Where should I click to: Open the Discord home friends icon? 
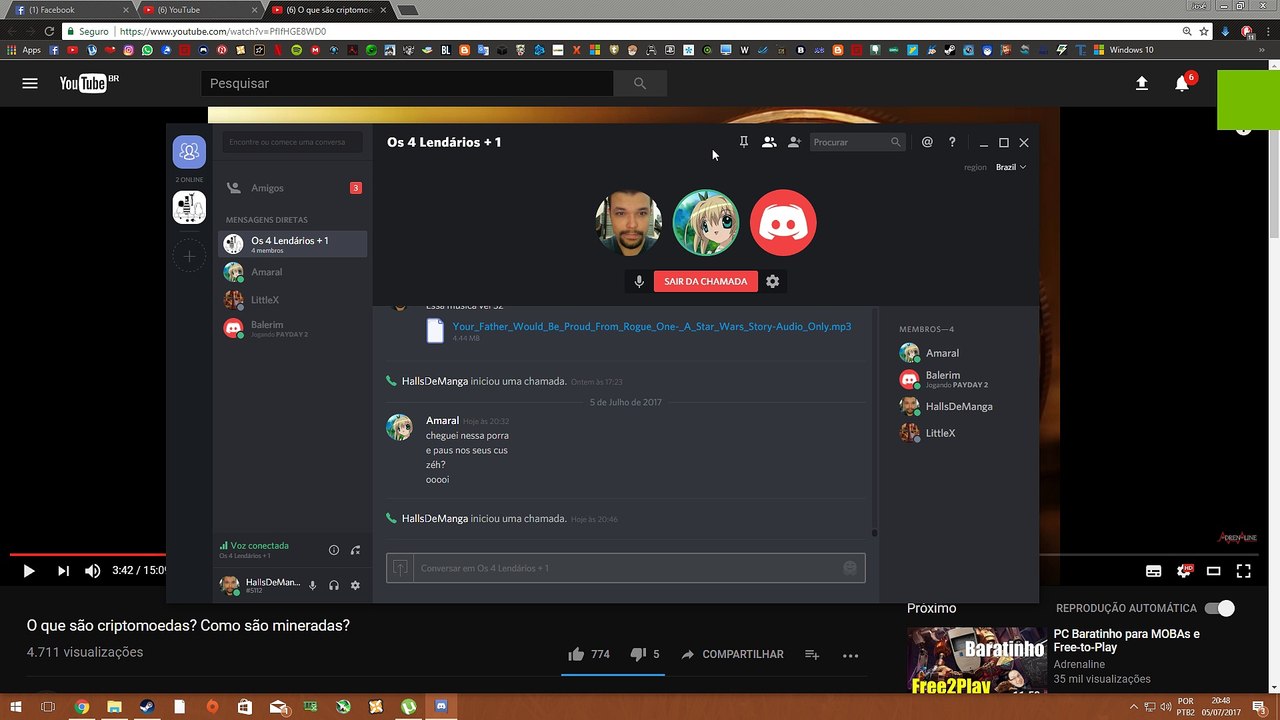coord(189,152)
